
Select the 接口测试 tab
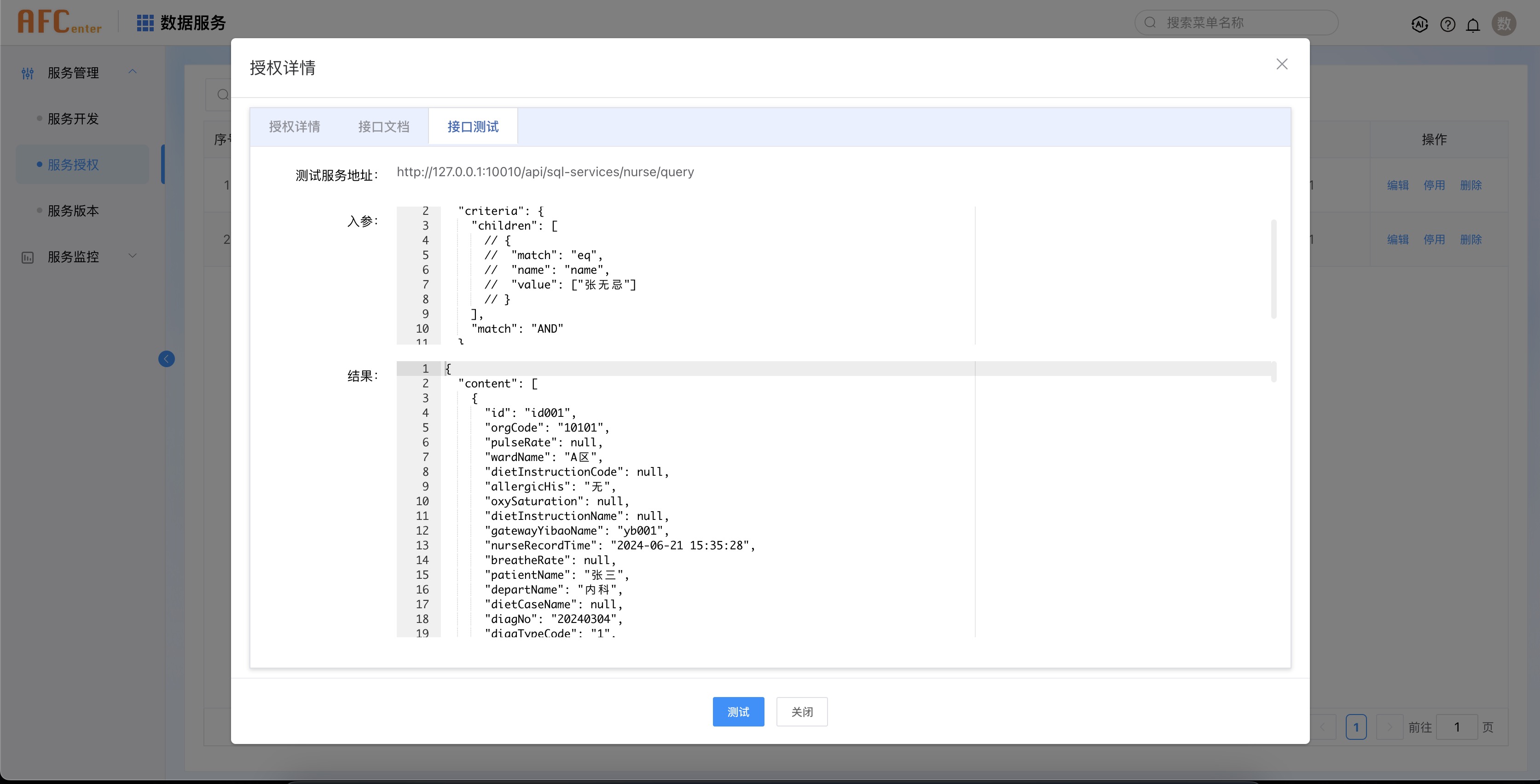(473, 127)
